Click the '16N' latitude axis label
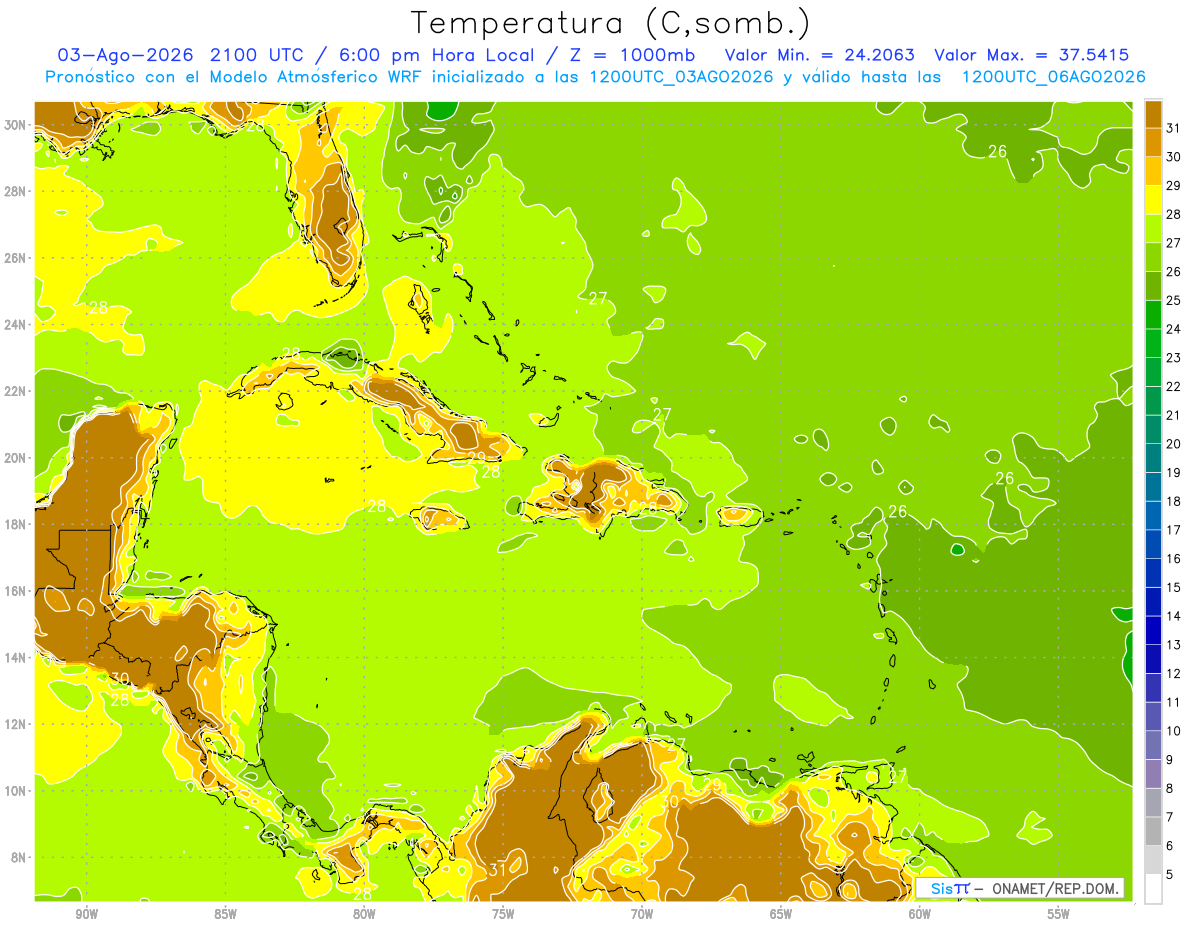The width and height of the screenshot is (1200, 927). 17,591
